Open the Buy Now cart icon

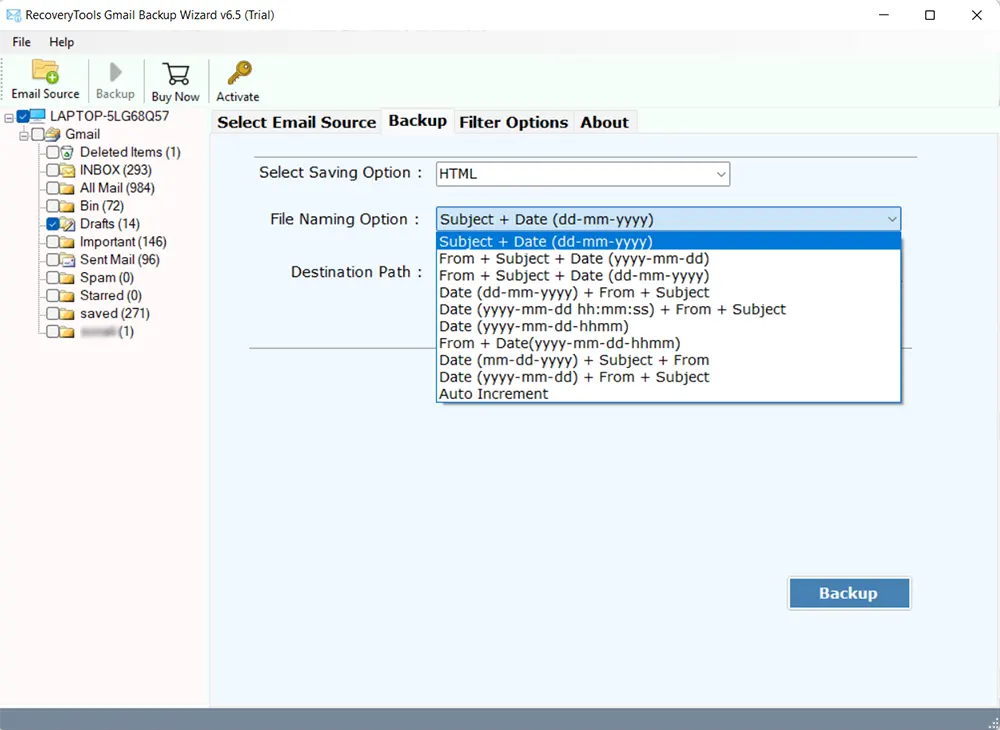(x=175, y=74)
